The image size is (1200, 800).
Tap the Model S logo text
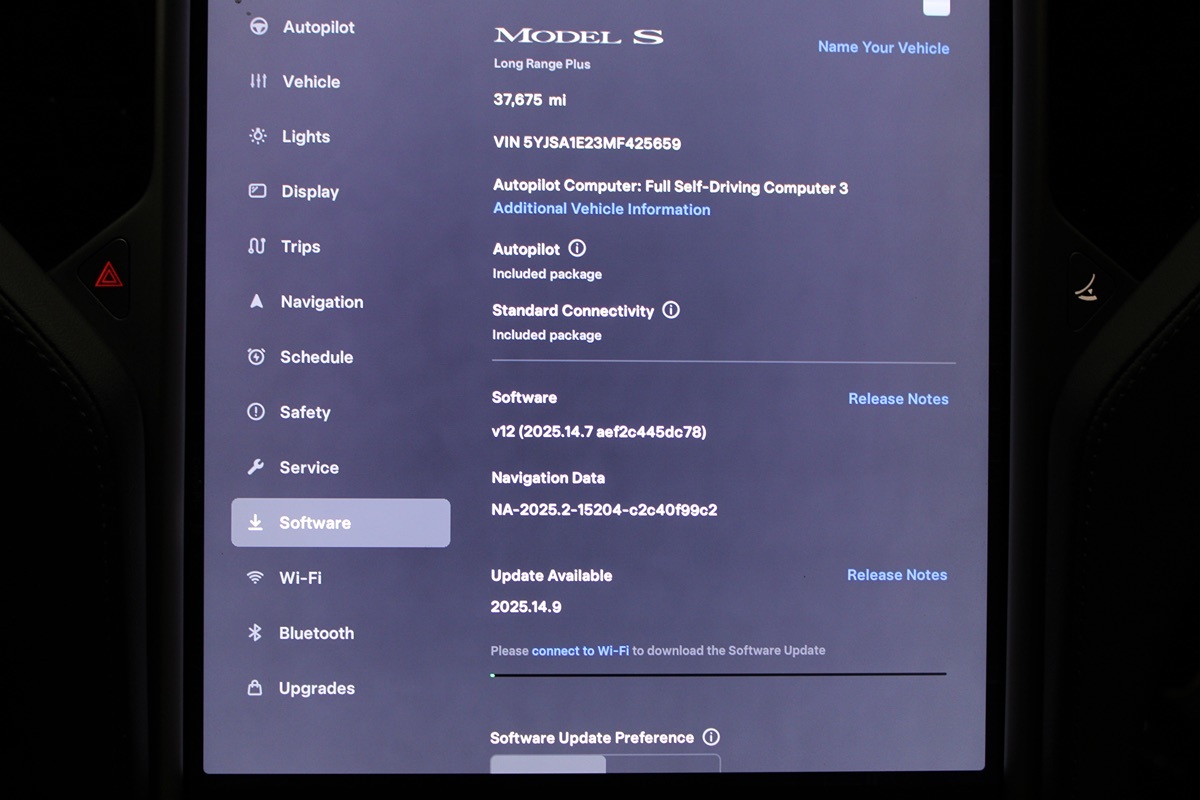(578, 36)
